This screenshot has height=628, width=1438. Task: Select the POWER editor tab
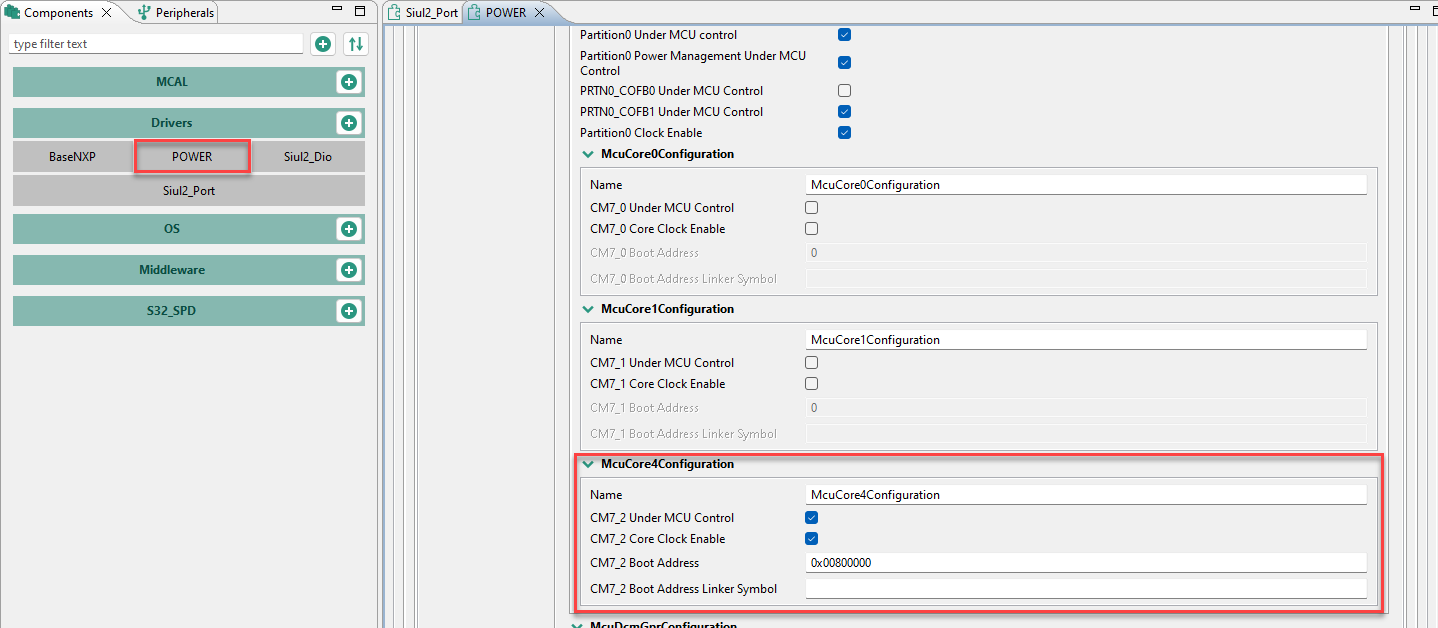point(505,13)
